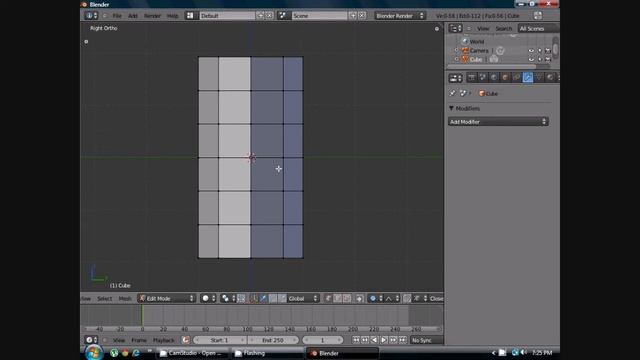
Task: Add a new scene
Action: tap(353, 16)
